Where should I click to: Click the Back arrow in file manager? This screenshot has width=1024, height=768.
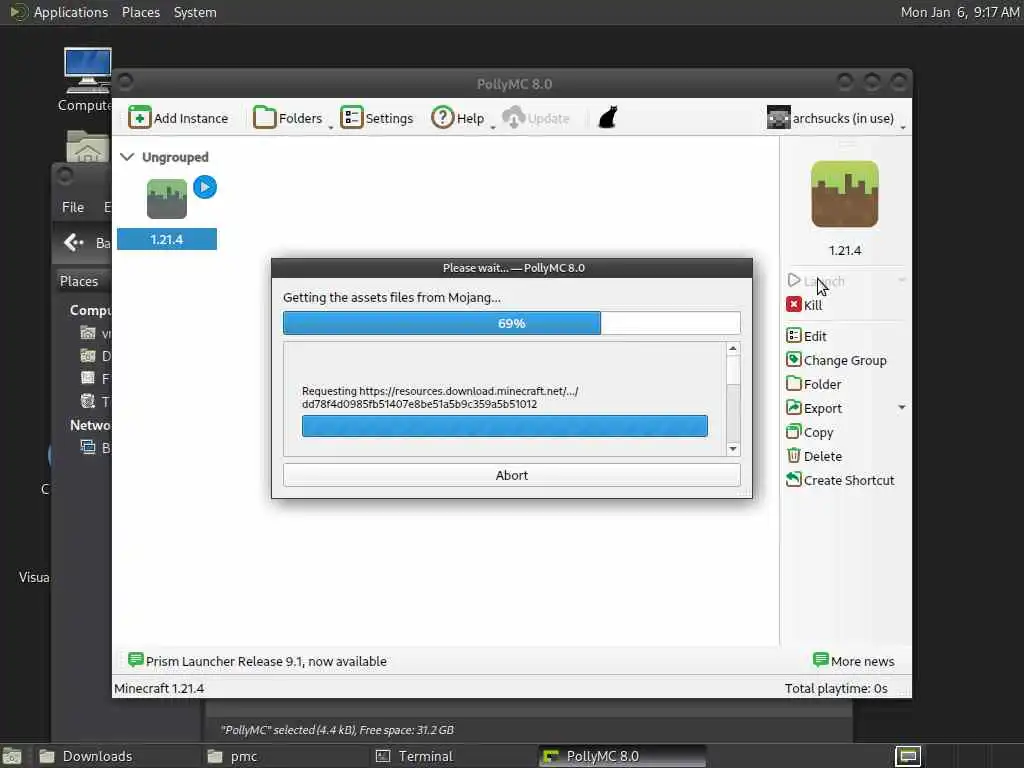tap(74, 243)
